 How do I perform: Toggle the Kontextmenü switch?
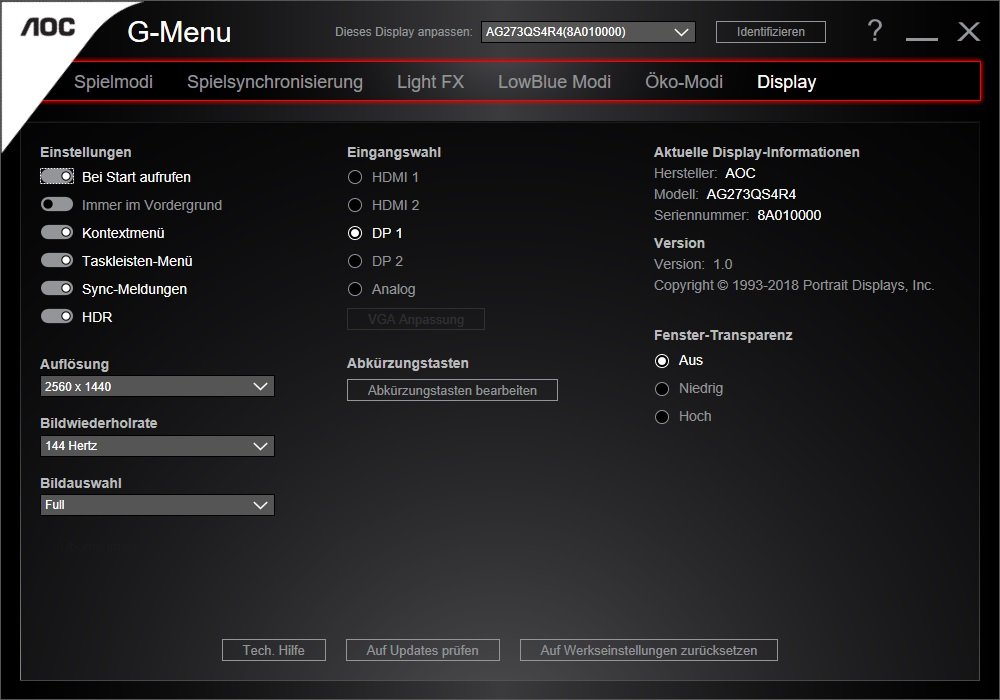57,233
